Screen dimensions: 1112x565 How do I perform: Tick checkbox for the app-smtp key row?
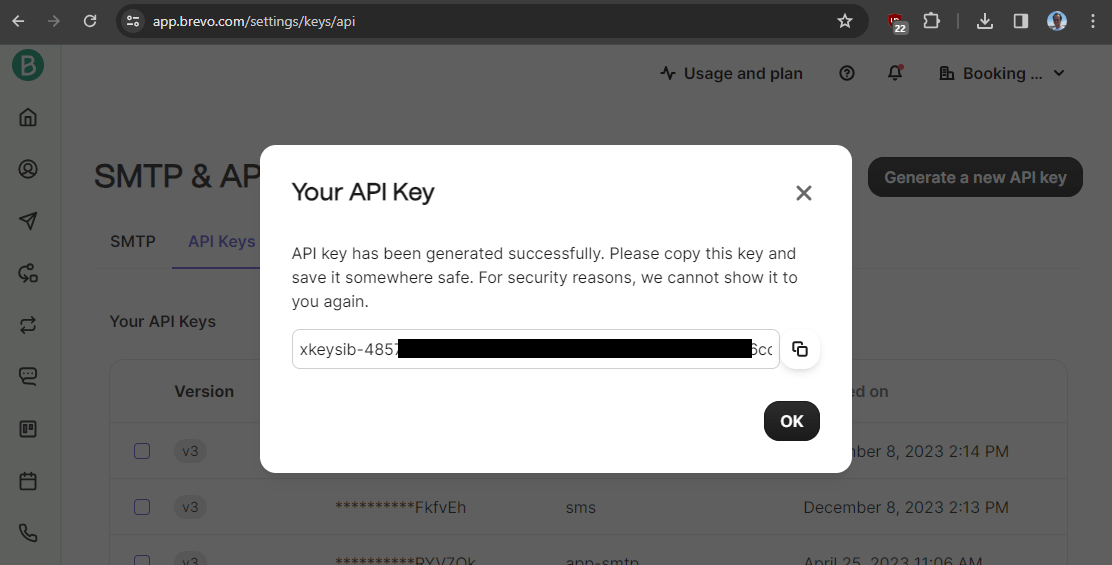point(142,560)
